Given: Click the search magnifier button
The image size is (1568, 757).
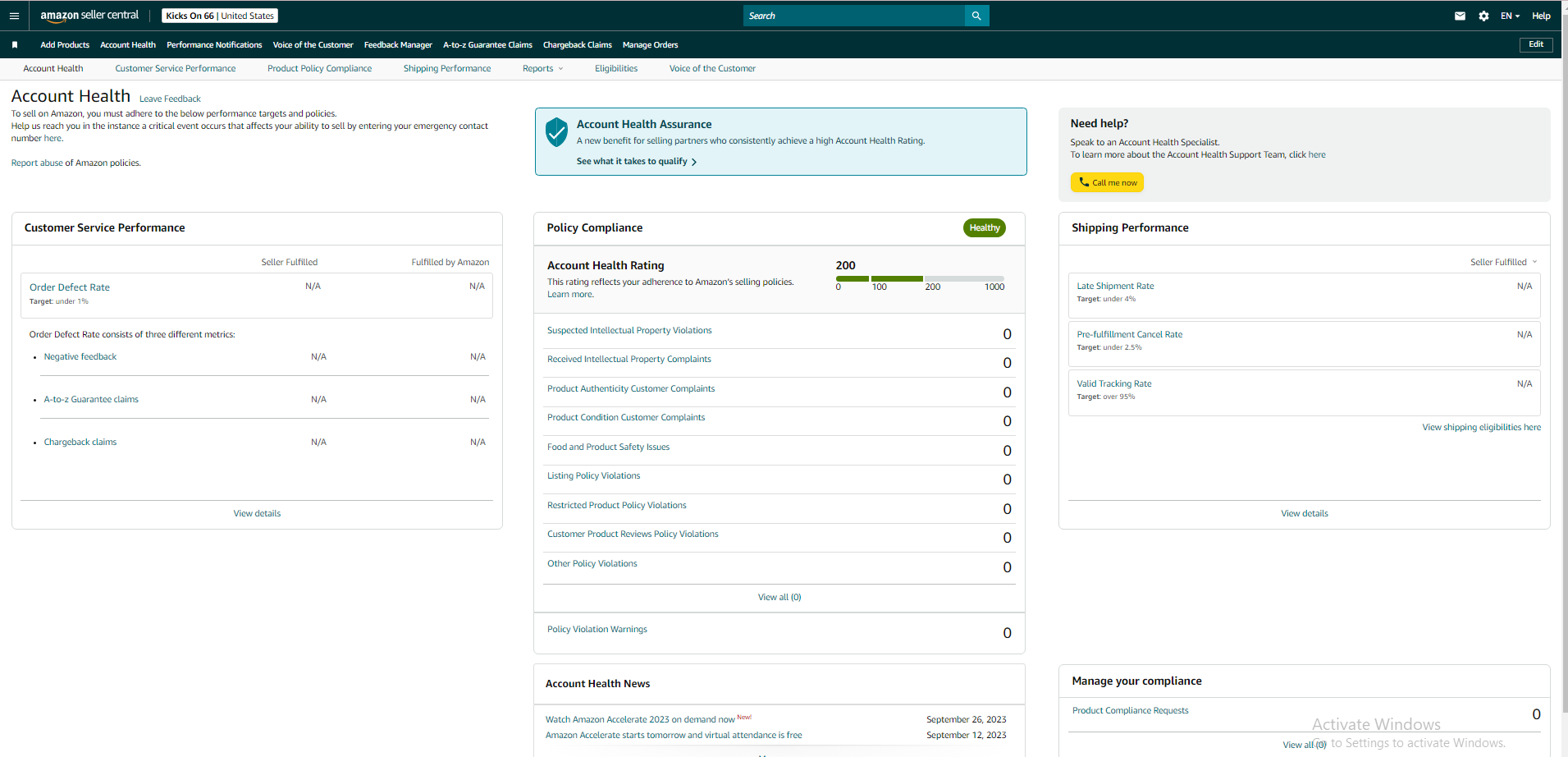Looking at the screenshot, I should 976,16.
